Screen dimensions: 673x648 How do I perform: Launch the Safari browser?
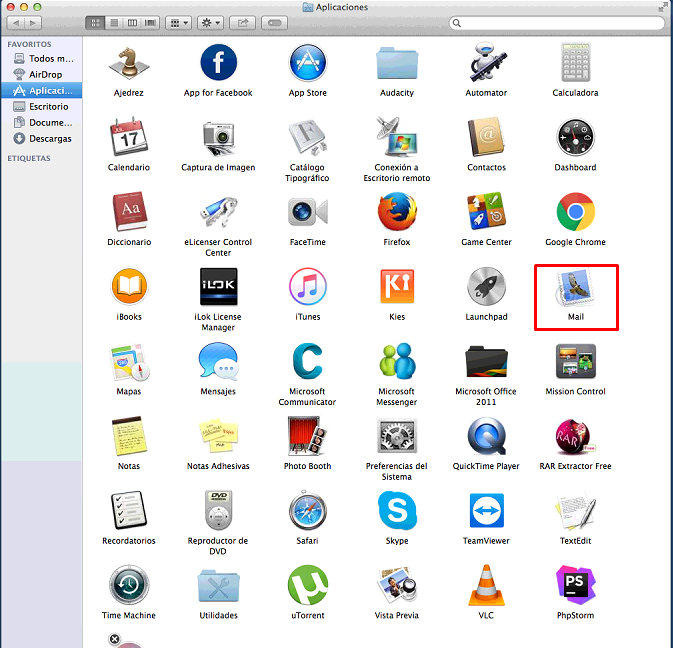point(308,511)
